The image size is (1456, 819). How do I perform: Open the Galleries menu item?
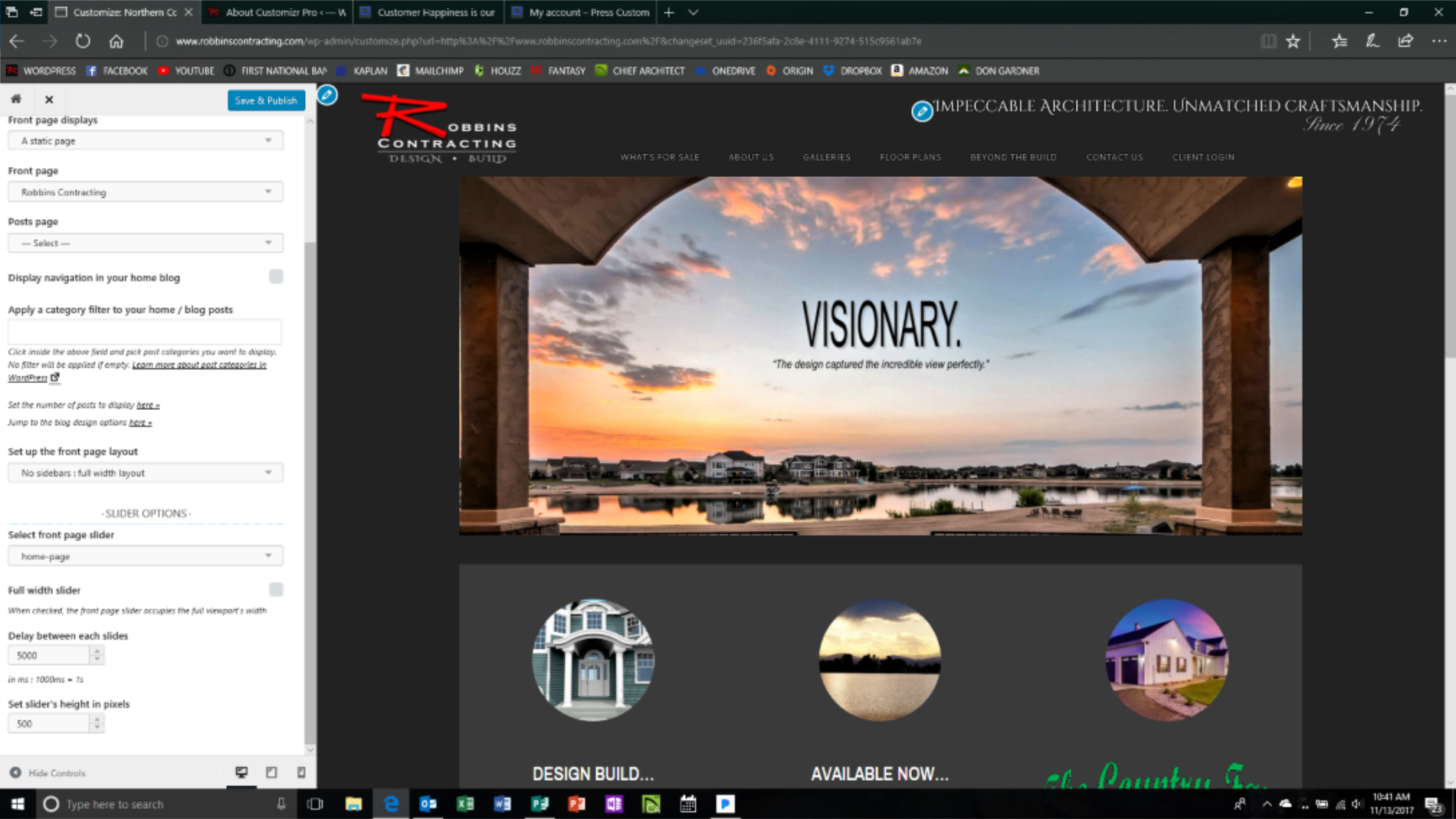tap(826, 157)
